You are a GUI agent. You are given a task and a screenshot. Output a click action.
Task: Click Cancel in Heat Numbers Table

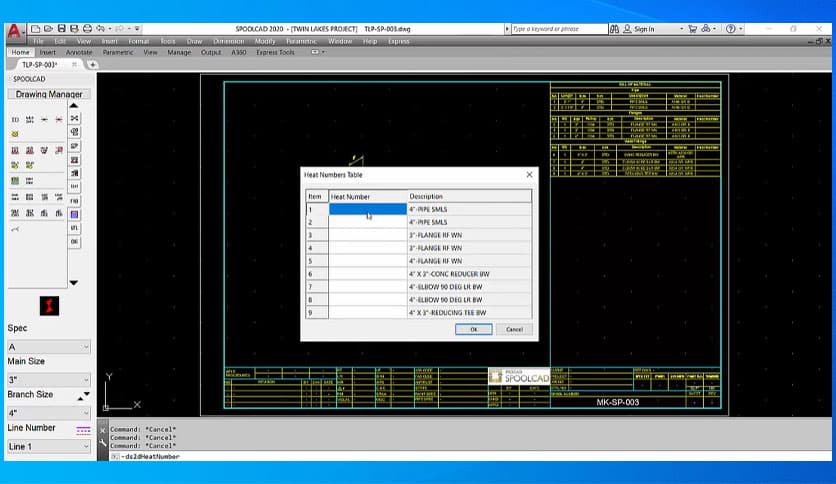[514, 329]
